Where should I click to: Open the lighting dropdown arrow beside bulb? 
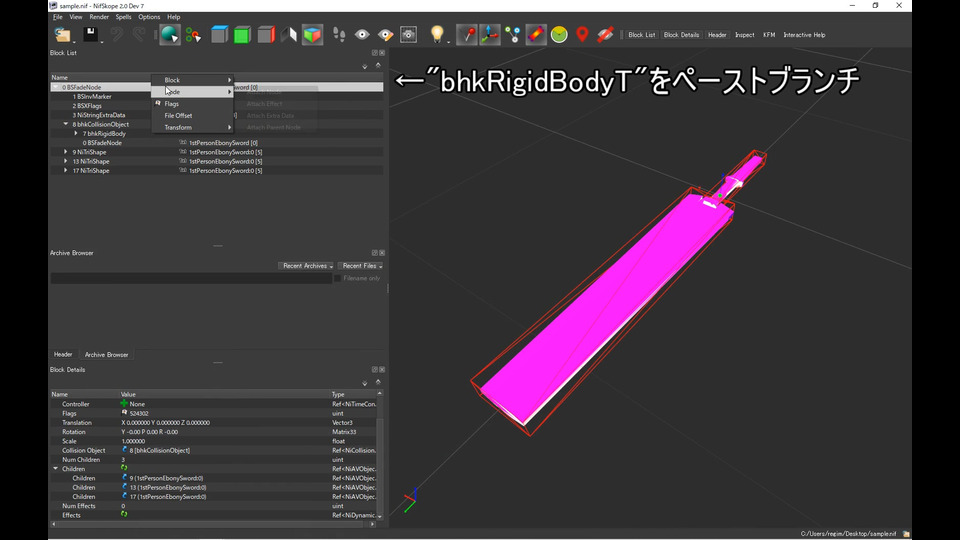448,41
